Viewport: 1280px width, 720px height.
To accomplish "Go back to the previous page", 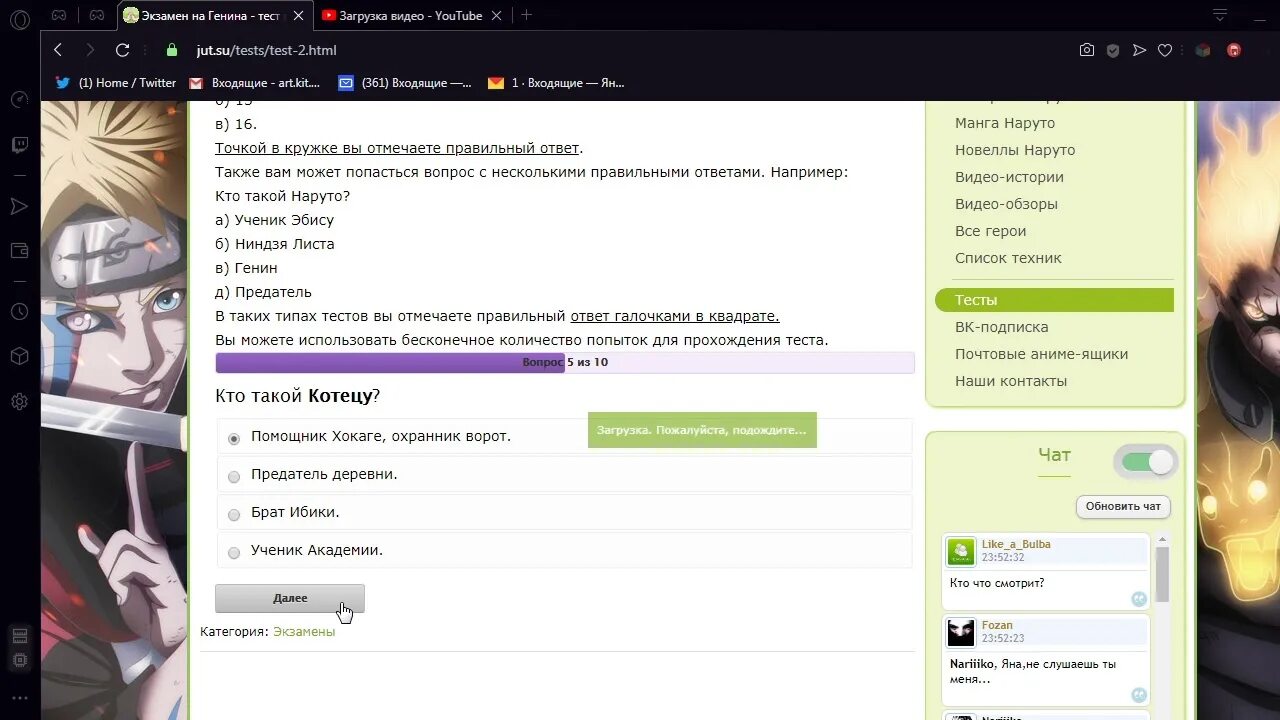I will tap(58, 50).
